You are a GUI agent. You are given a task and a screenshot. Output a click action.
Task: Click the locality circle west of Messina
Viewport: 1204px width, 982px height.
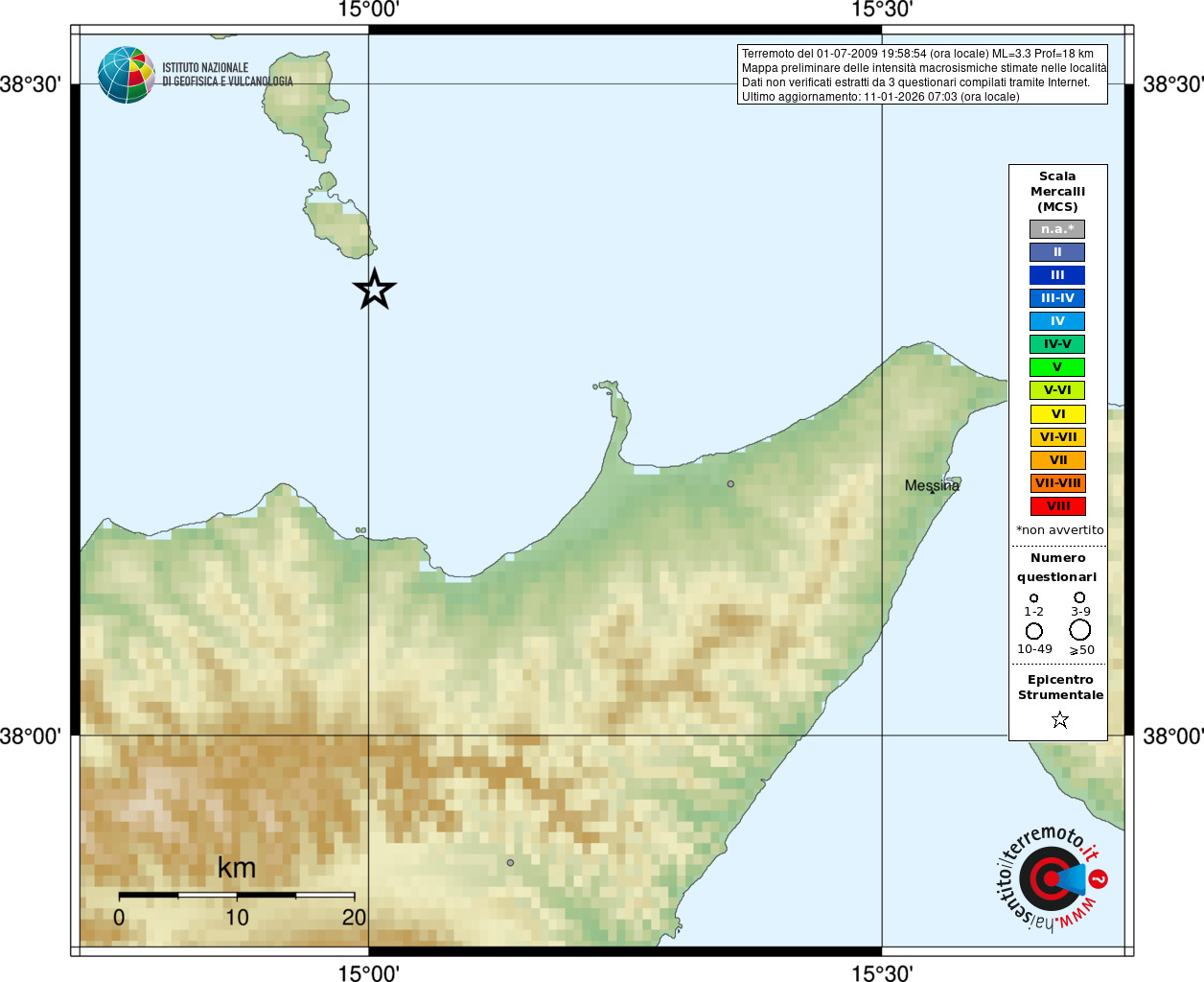tap(730, 484)
